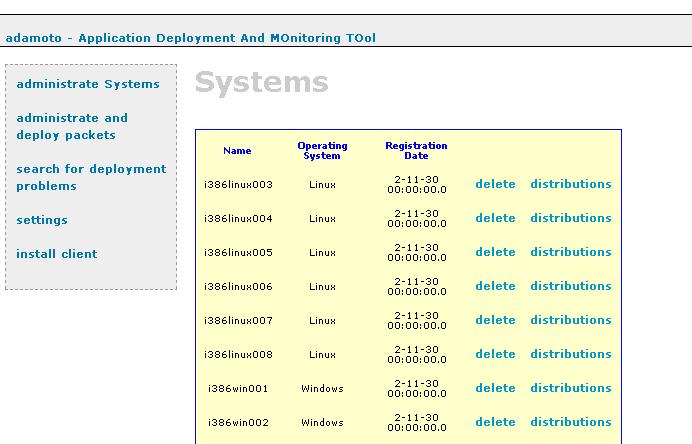The height and width of the screenshot is (444, 692).
Task: Show distributions for i386linux005
Action: (x=570, y=252)
